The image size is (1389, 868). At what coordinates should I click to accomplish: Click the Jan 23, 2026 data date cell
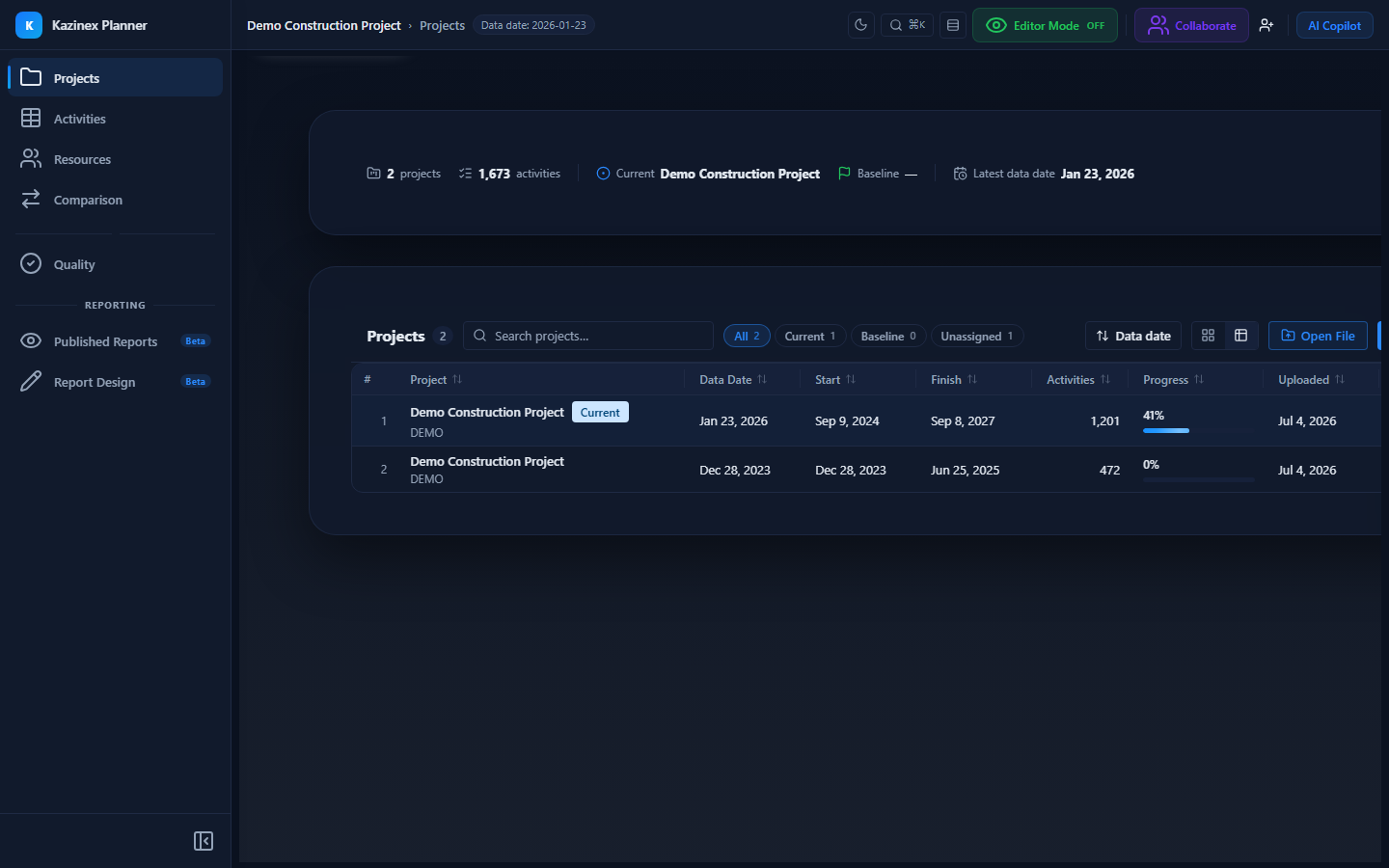click(733, 420)
